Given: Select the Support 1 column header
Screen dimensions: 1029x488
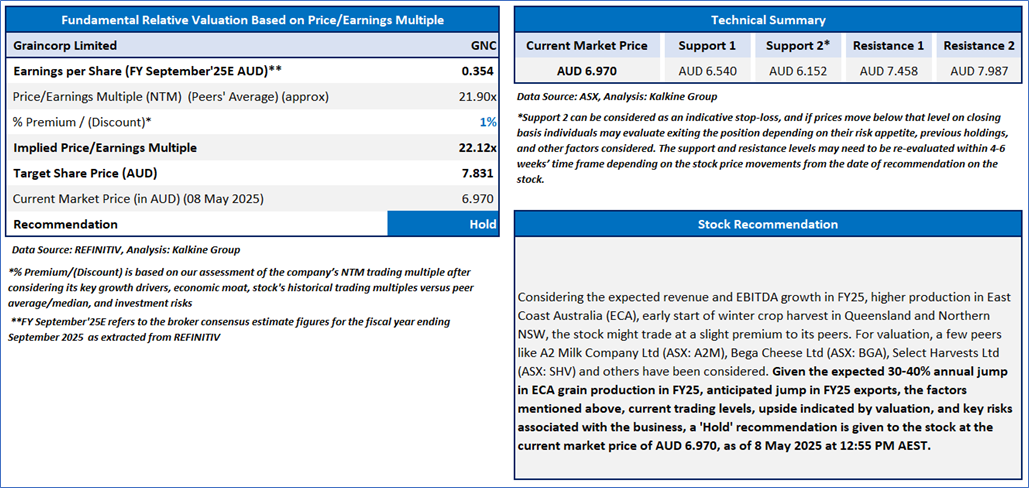Looking at the screenshot, I should (x=706, y=45).
